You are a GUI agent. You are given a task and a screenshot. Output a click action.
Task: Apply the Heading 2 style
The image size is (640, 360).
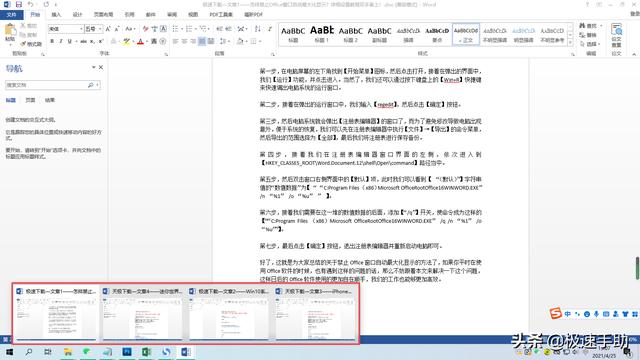[x=351, y=34]
